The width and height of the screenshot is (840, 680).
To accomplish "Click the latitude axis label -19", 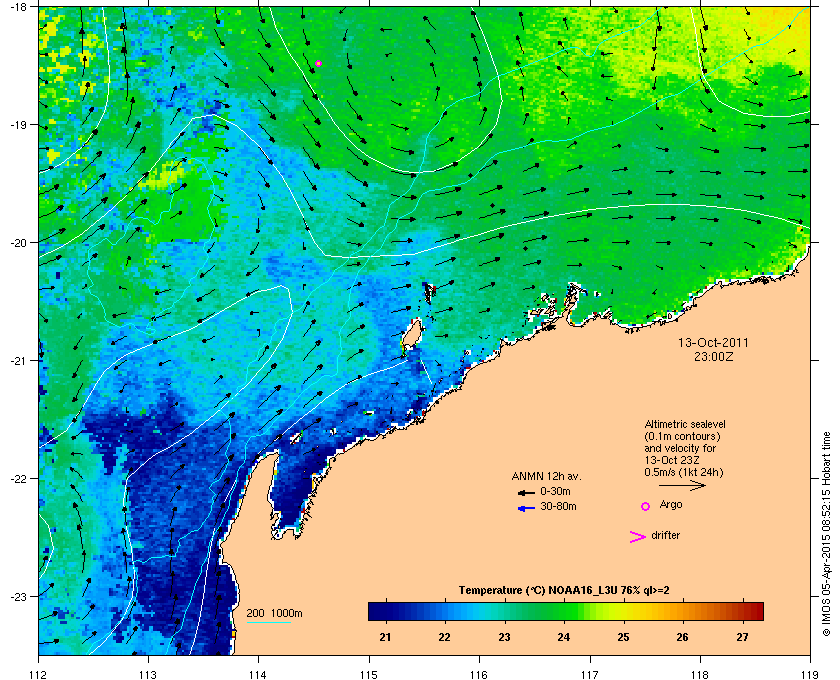I will coord(17,125).
